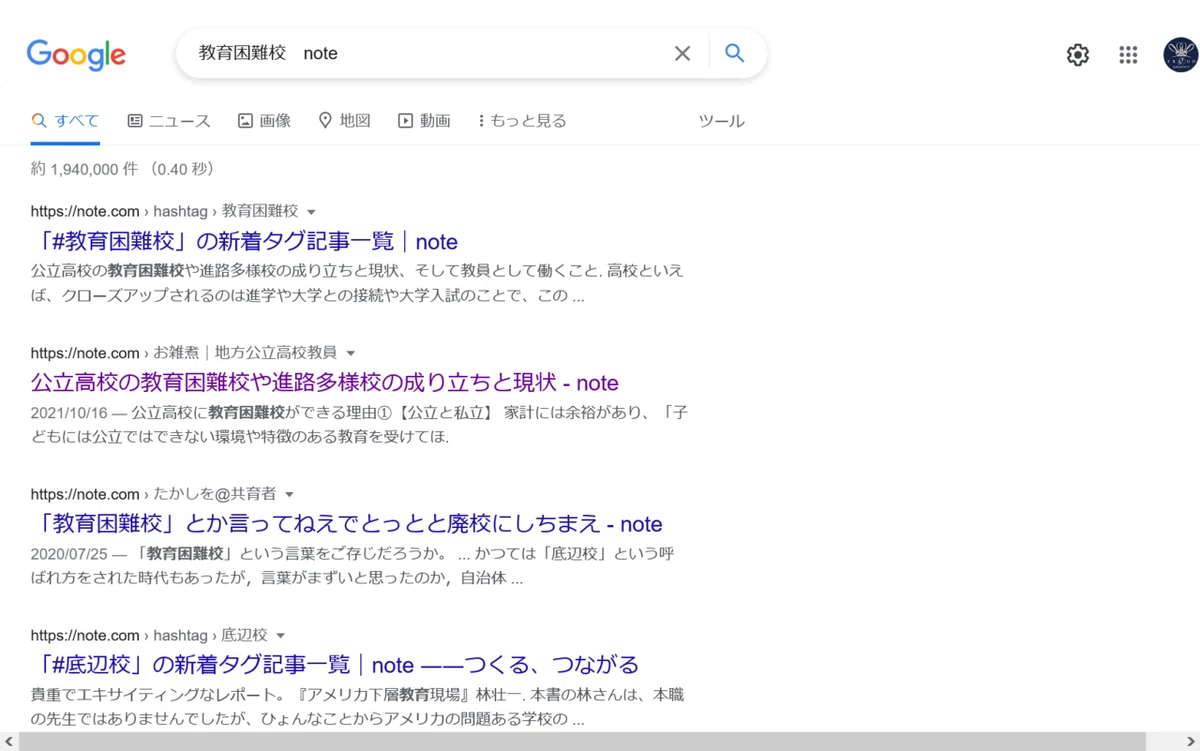1200x751 pixels.
Task: Click the Google logo
Action: [76, 54]
